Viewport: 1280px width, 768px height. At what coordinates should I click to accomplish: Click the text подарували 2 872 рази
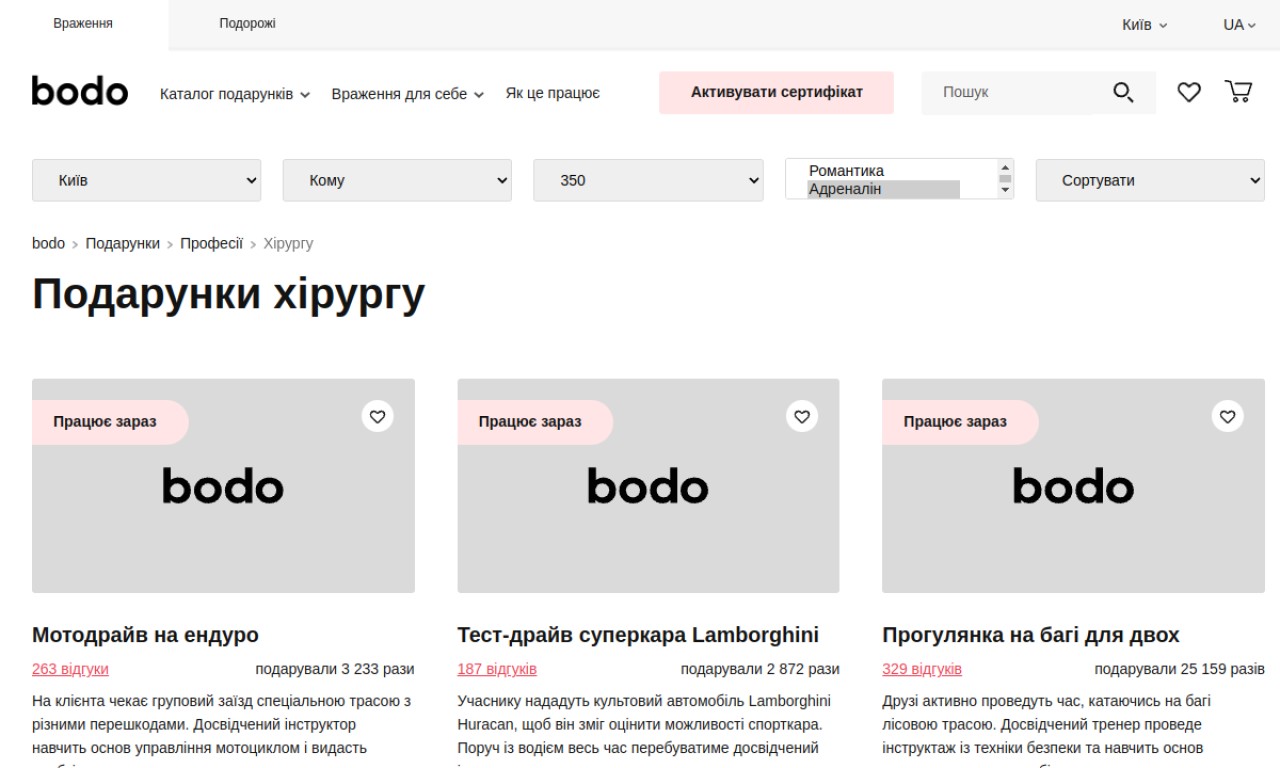pyautogui.click(x=760, y=669)
